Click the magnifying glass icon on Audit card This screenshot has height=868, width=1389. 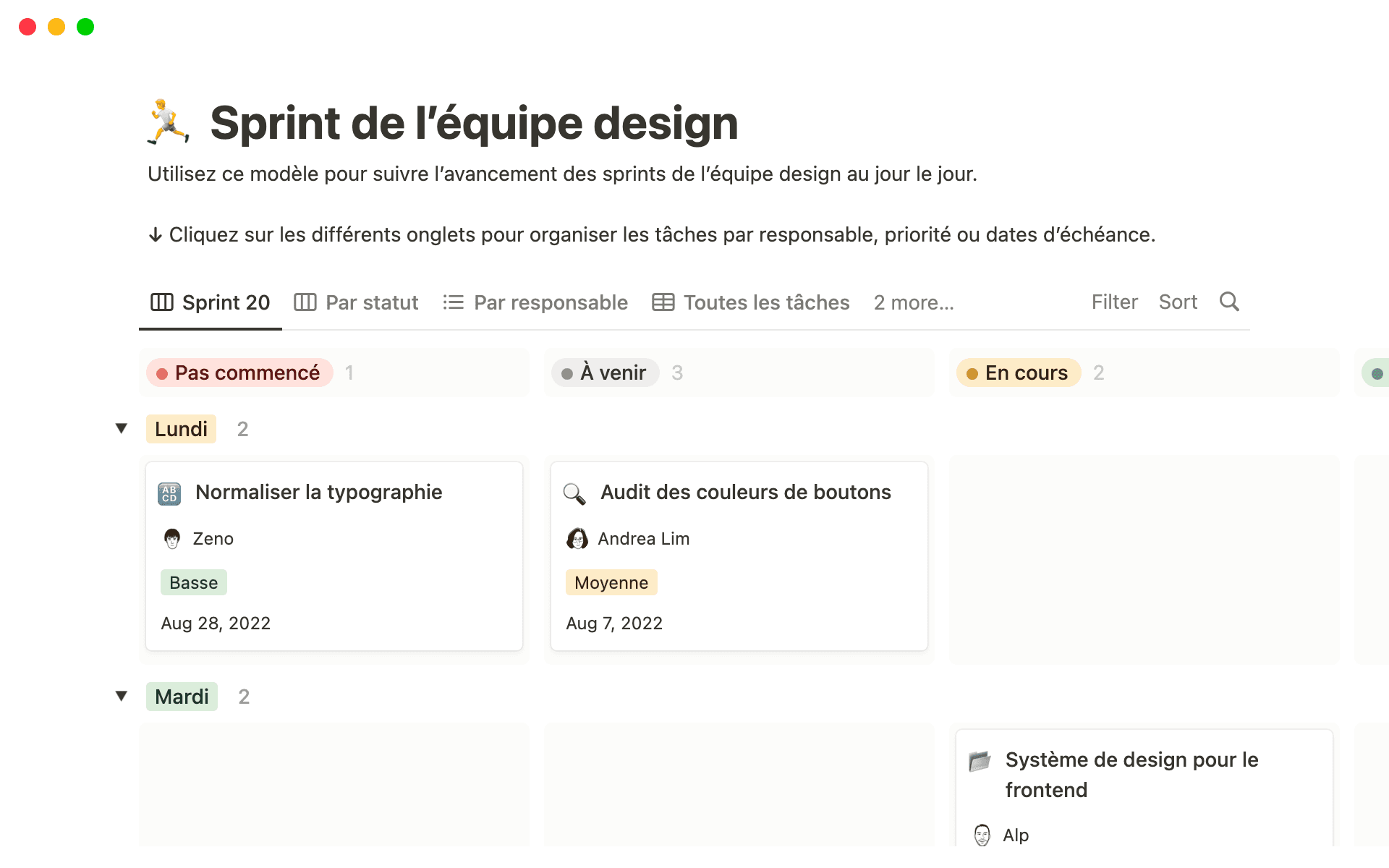(574, 493)
